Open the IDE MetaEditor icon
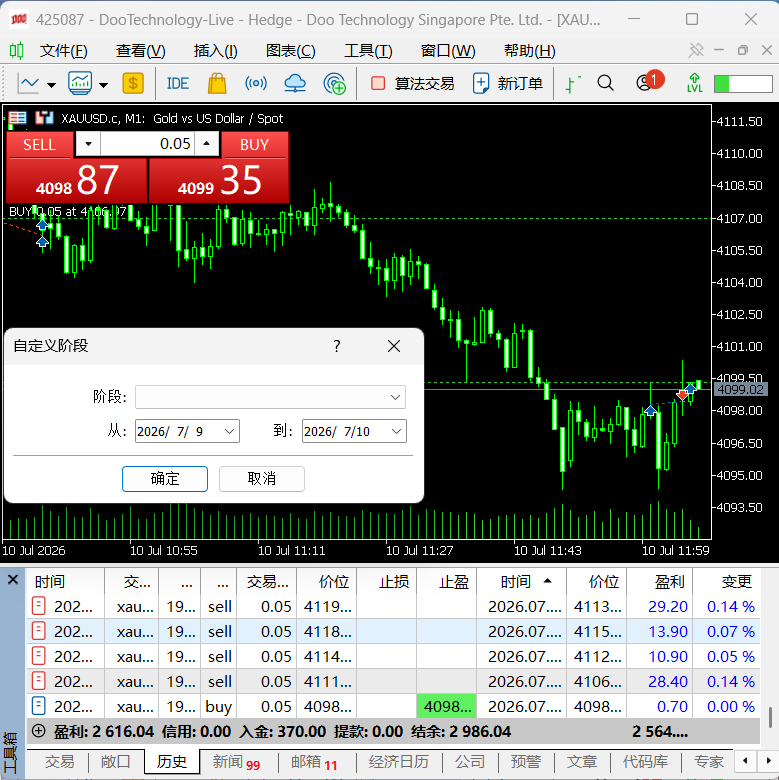This screenshot has width=779, height=780. pos(178,84)
